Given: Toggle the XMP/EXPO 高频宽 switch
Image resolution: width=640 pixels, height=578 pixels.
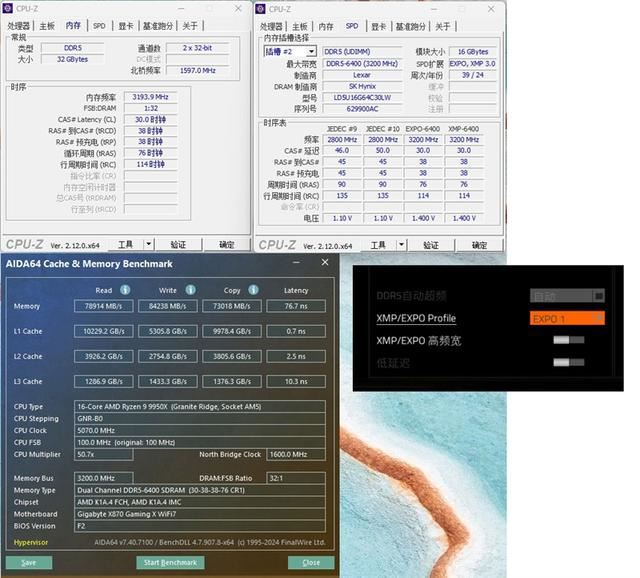Looking at the screenshot, I should pos(567,341).
